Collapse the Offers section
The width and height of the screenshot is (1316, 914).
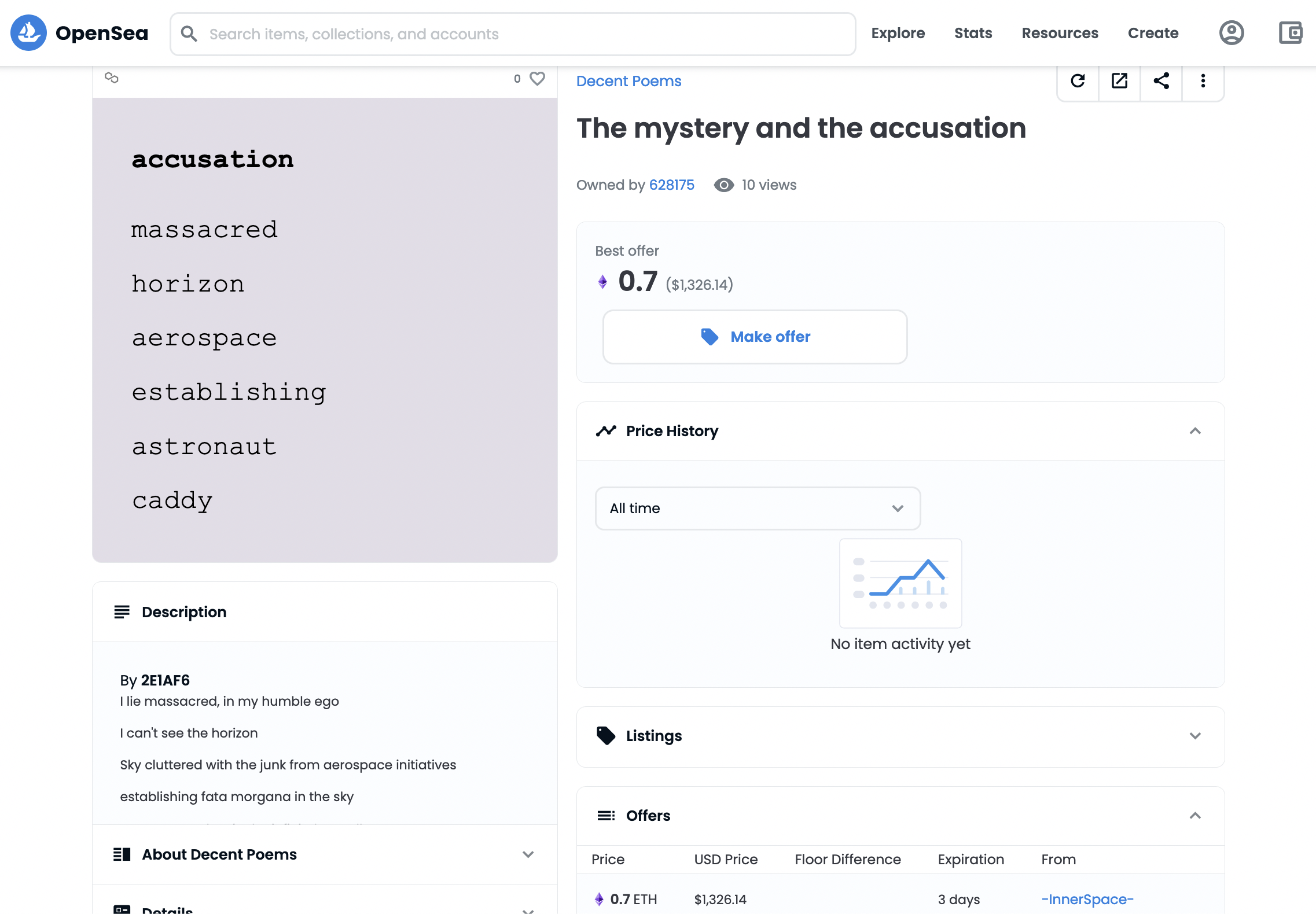[1195, 816]
